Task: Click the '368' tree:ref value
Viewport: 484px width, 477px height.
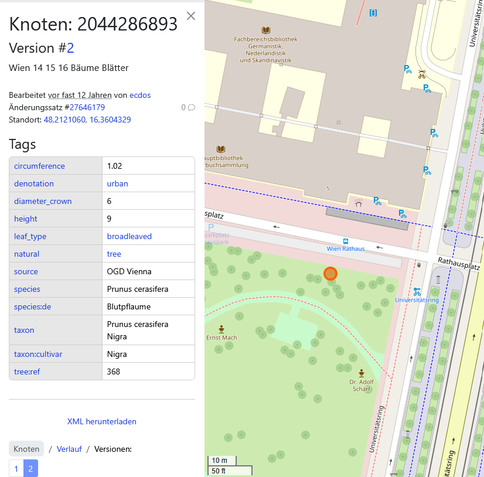Action: pyautogui.click(x=113, y=372)
